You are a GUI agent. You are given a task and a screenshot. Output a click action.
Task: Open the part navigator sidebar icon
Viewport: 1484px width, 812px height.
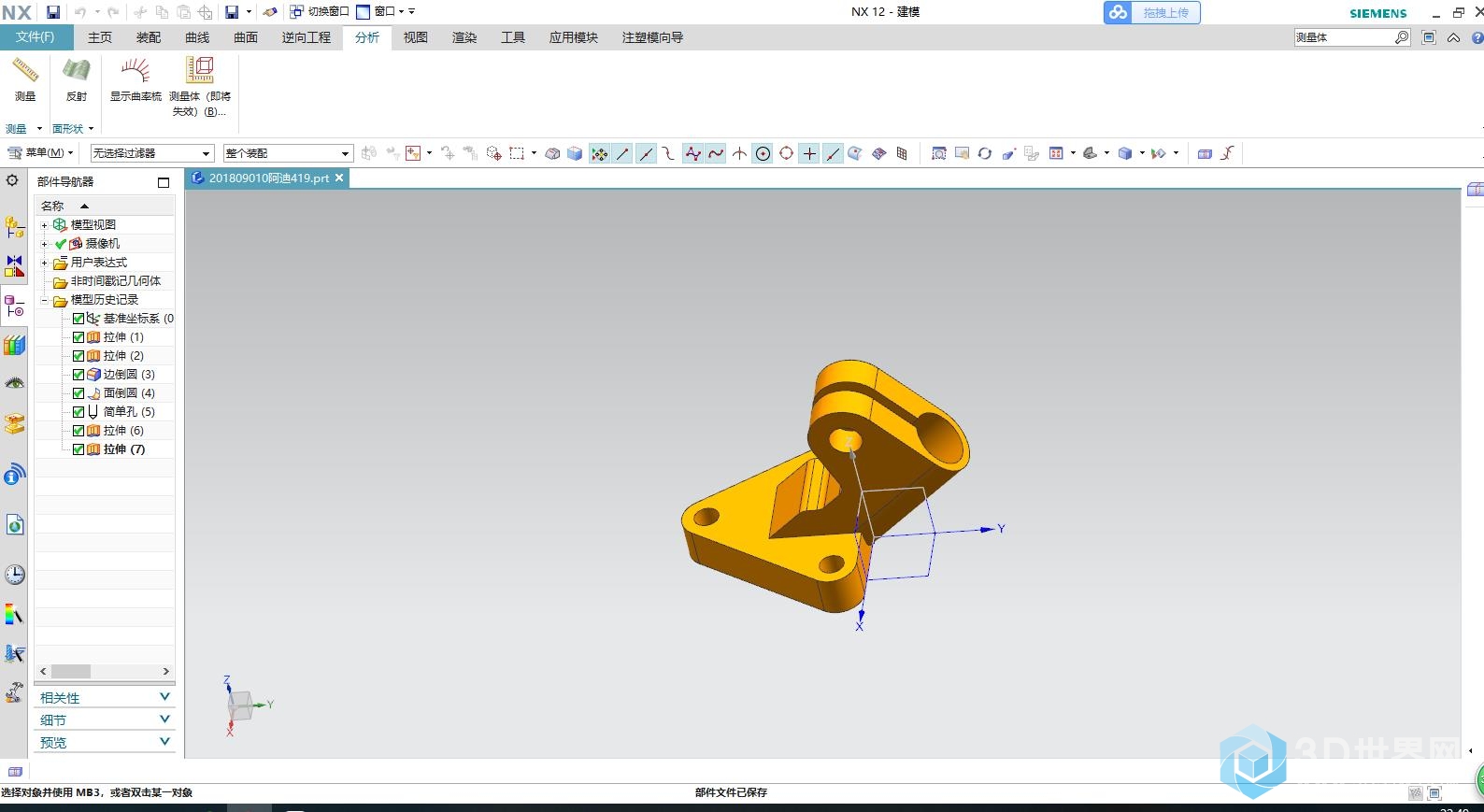click(14, 306)
